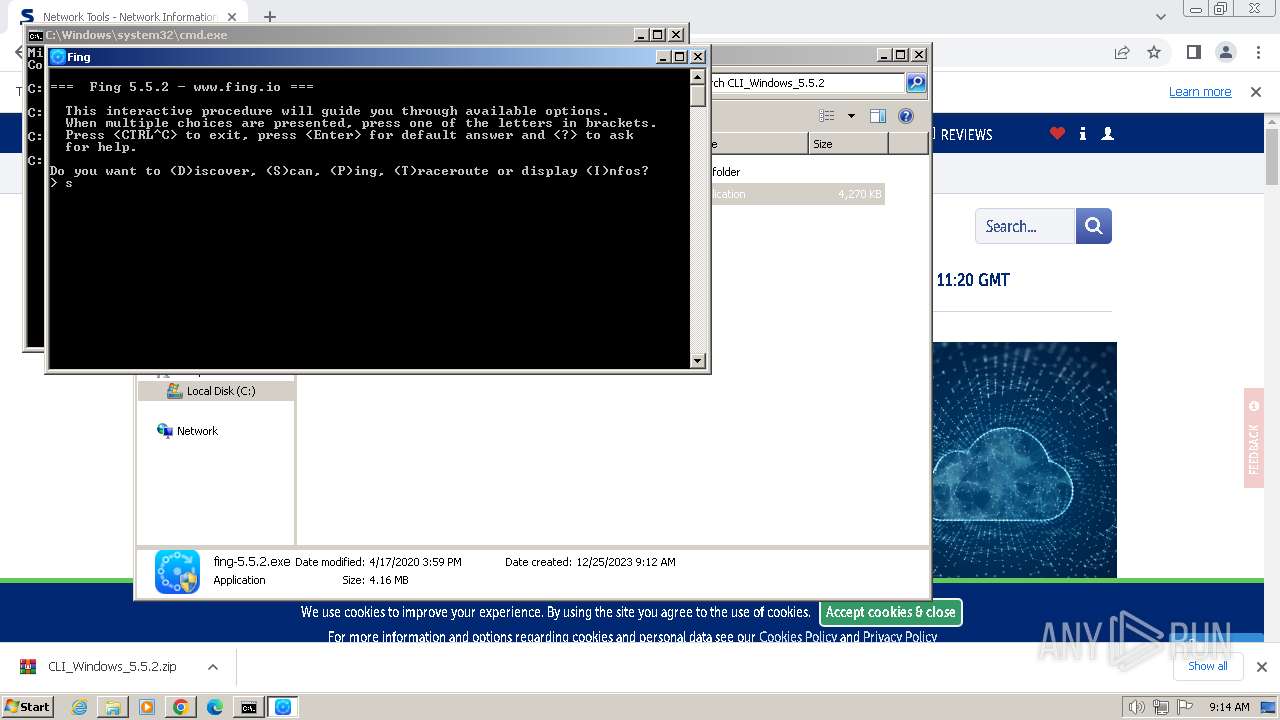This screenshot has height=720, width=1280.
Task: Click the Explorer search magnifier button
Action: tap(915, 83)
